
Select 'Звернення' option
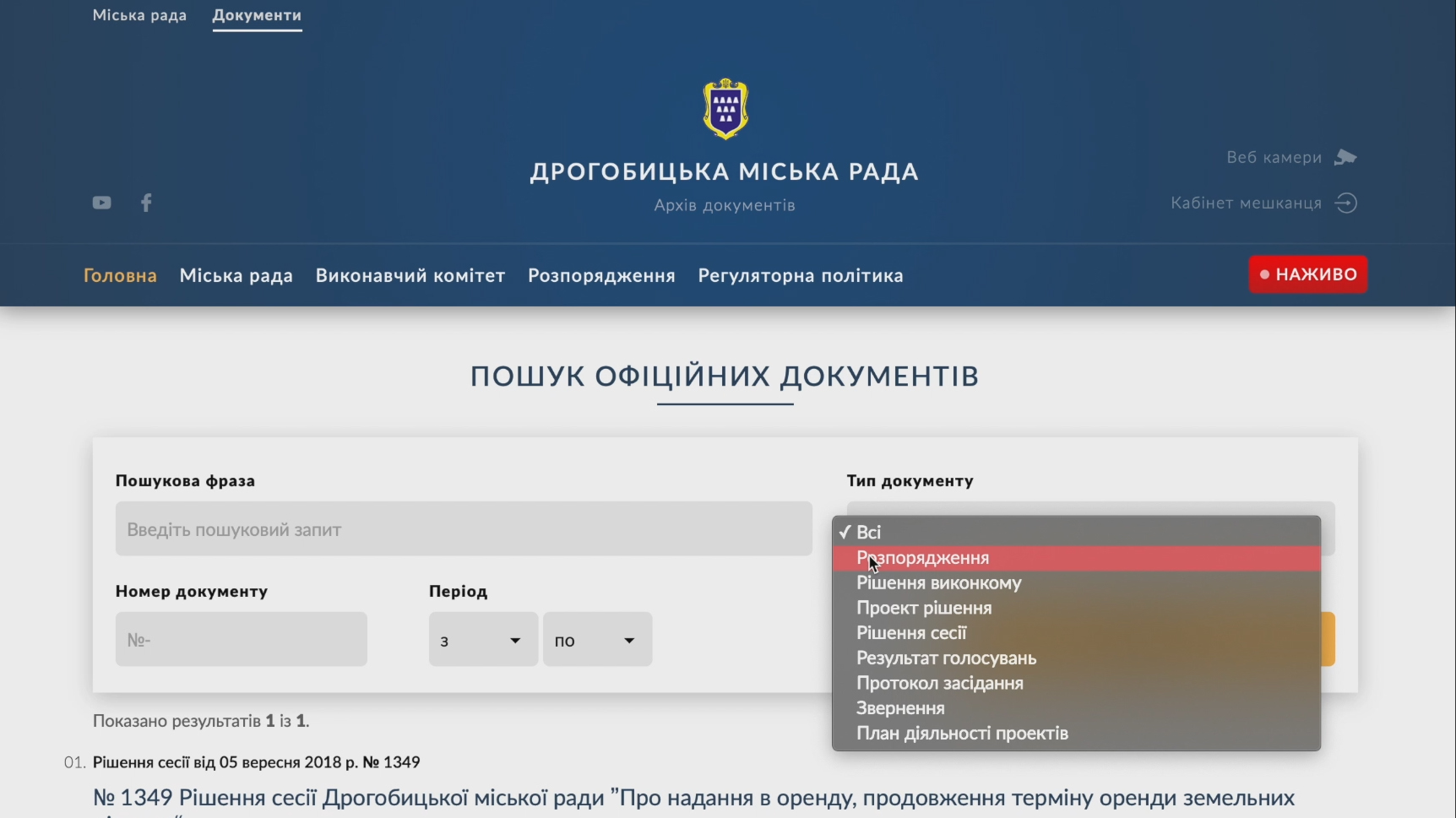pos(1076,708)
